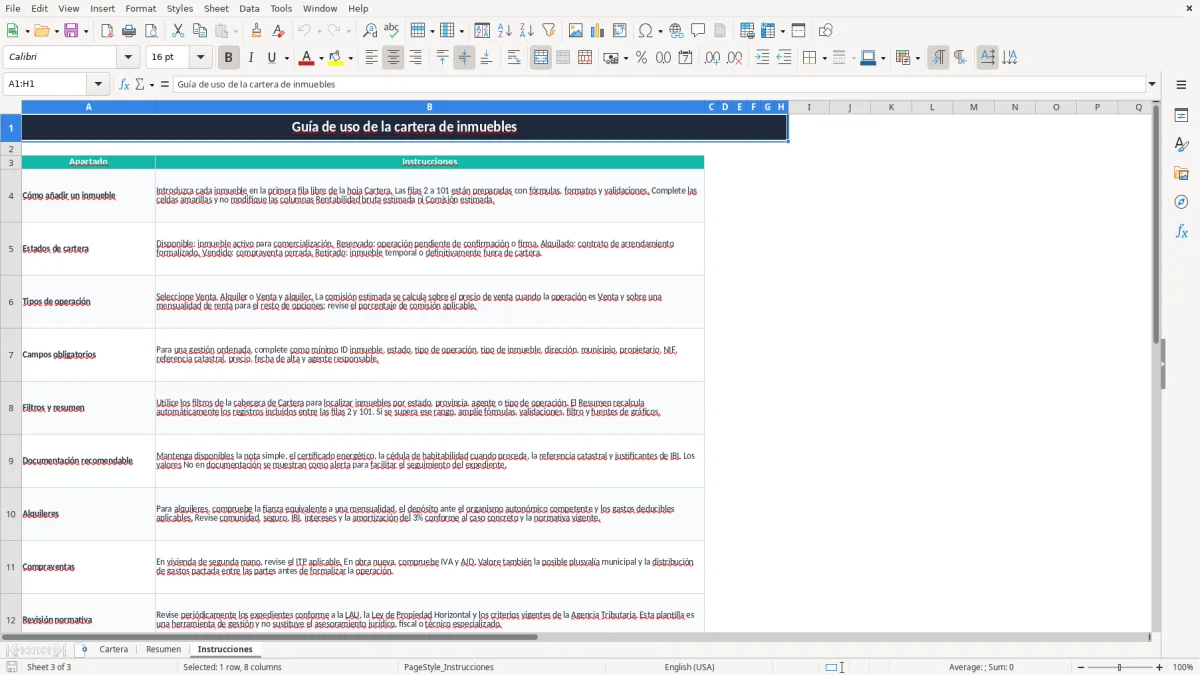Screen dimensions: 1200x675
Task: Click the 100% zoom level
Action: pos(1183,667)
